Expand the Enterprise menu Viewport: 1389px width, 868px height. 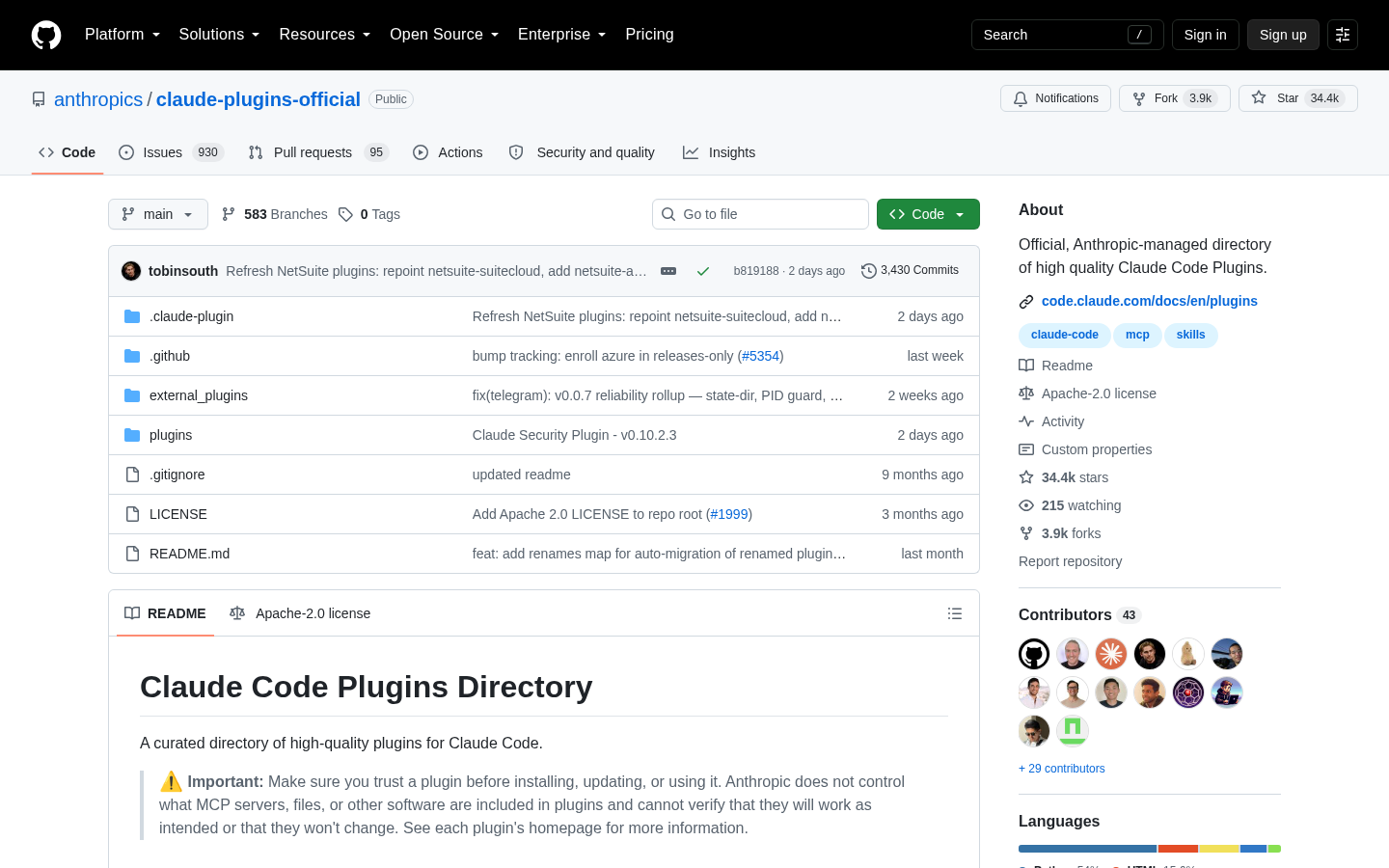click(x=562, y=35)
